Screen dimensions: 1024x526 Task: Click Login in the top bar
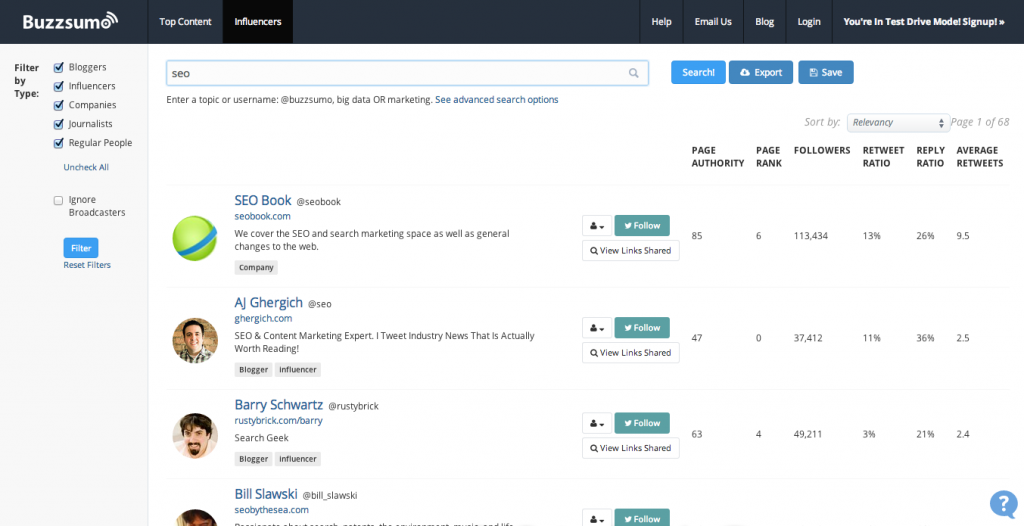click(808, 22)
